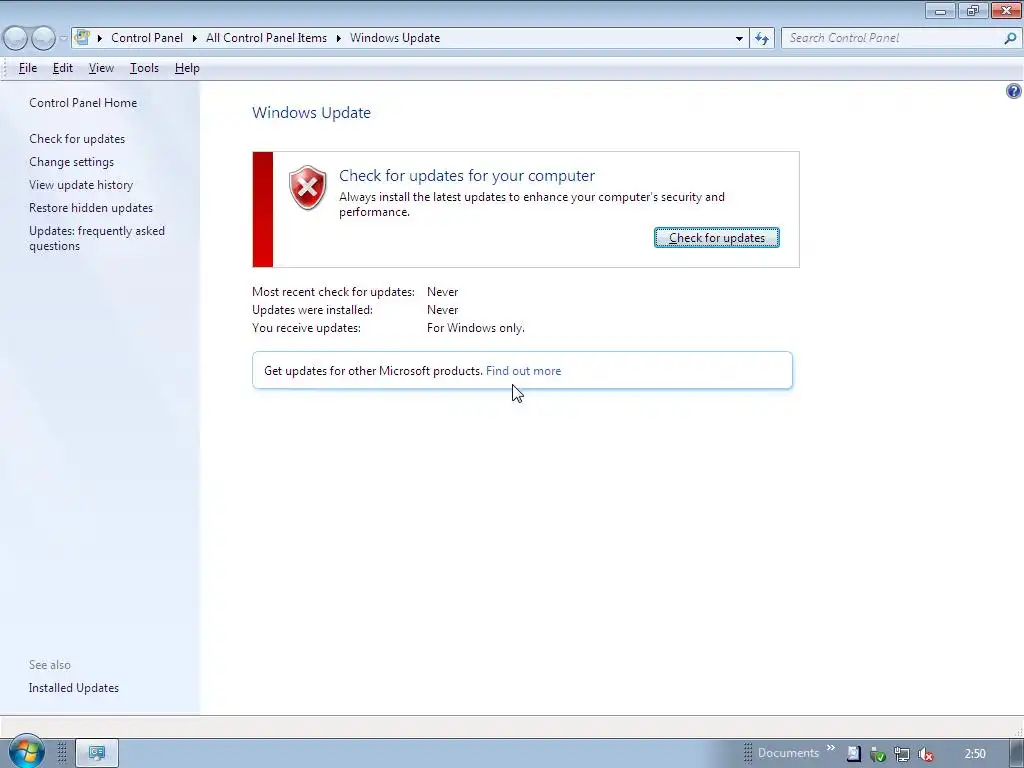Click the Back navigation arrow button

(x=16, y=39)
